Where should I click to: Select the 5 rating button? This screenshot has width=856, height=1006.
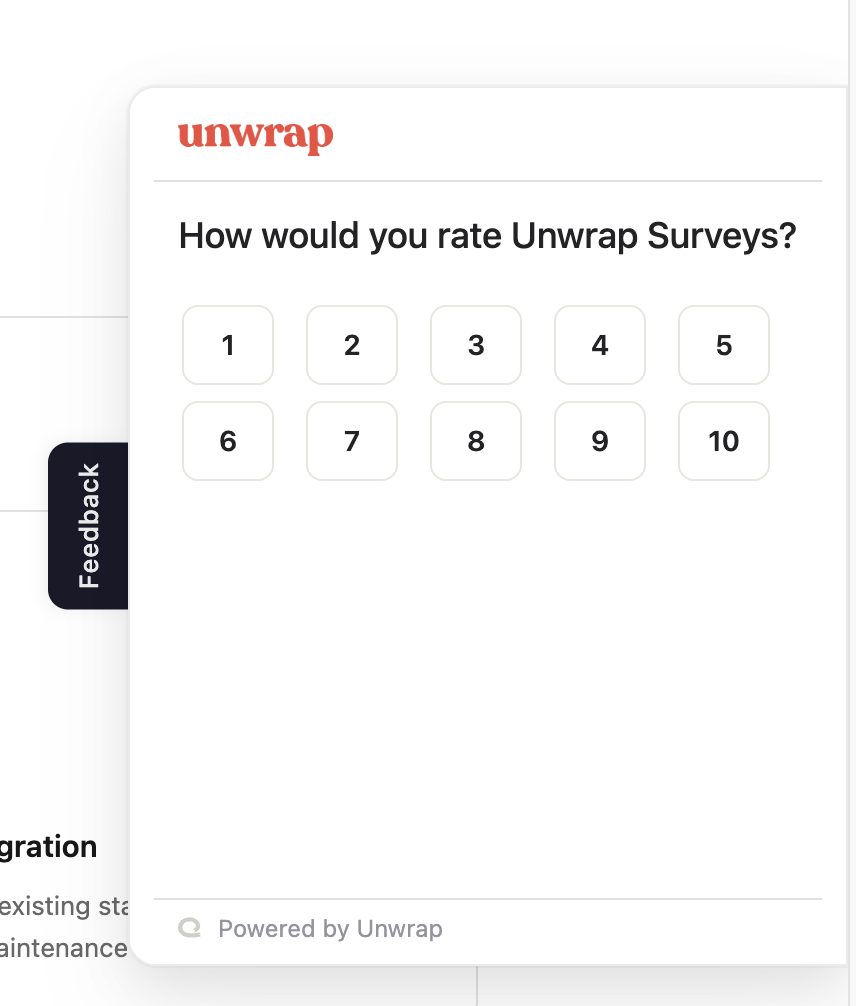[x=724, y=345]
